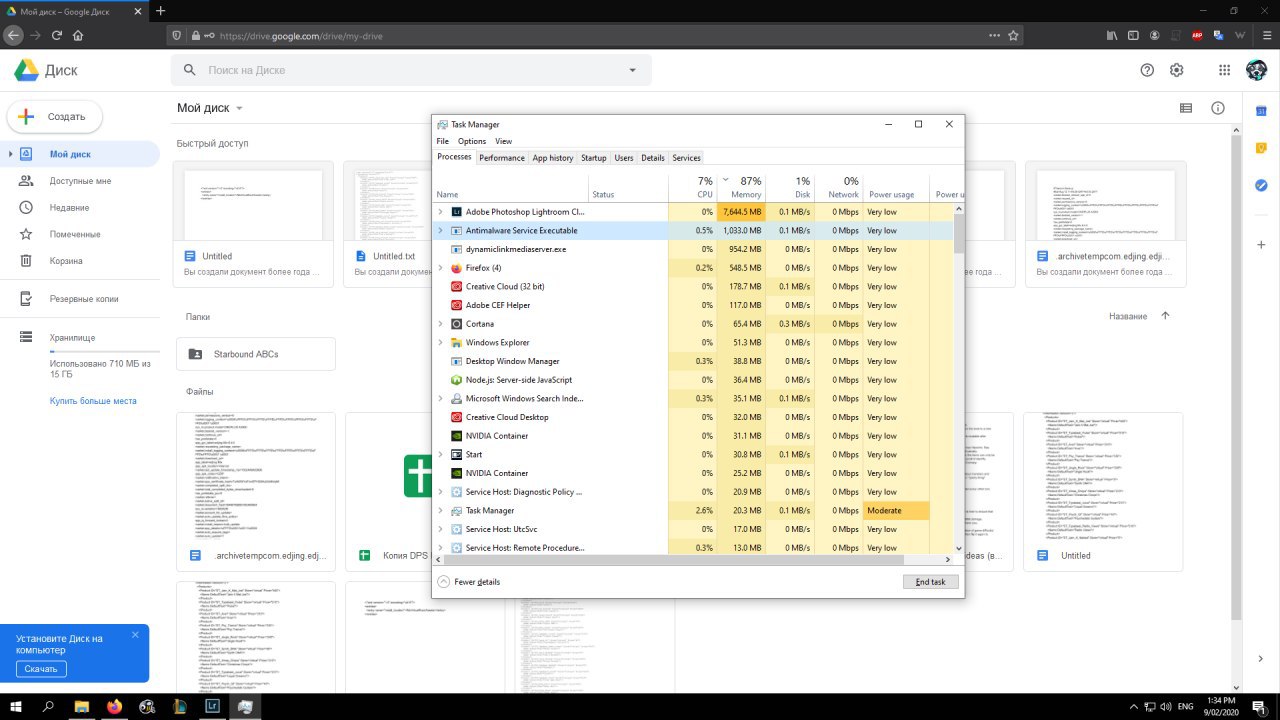
Task: Open Task Manager View menu
Action: (x=503, y=141)
